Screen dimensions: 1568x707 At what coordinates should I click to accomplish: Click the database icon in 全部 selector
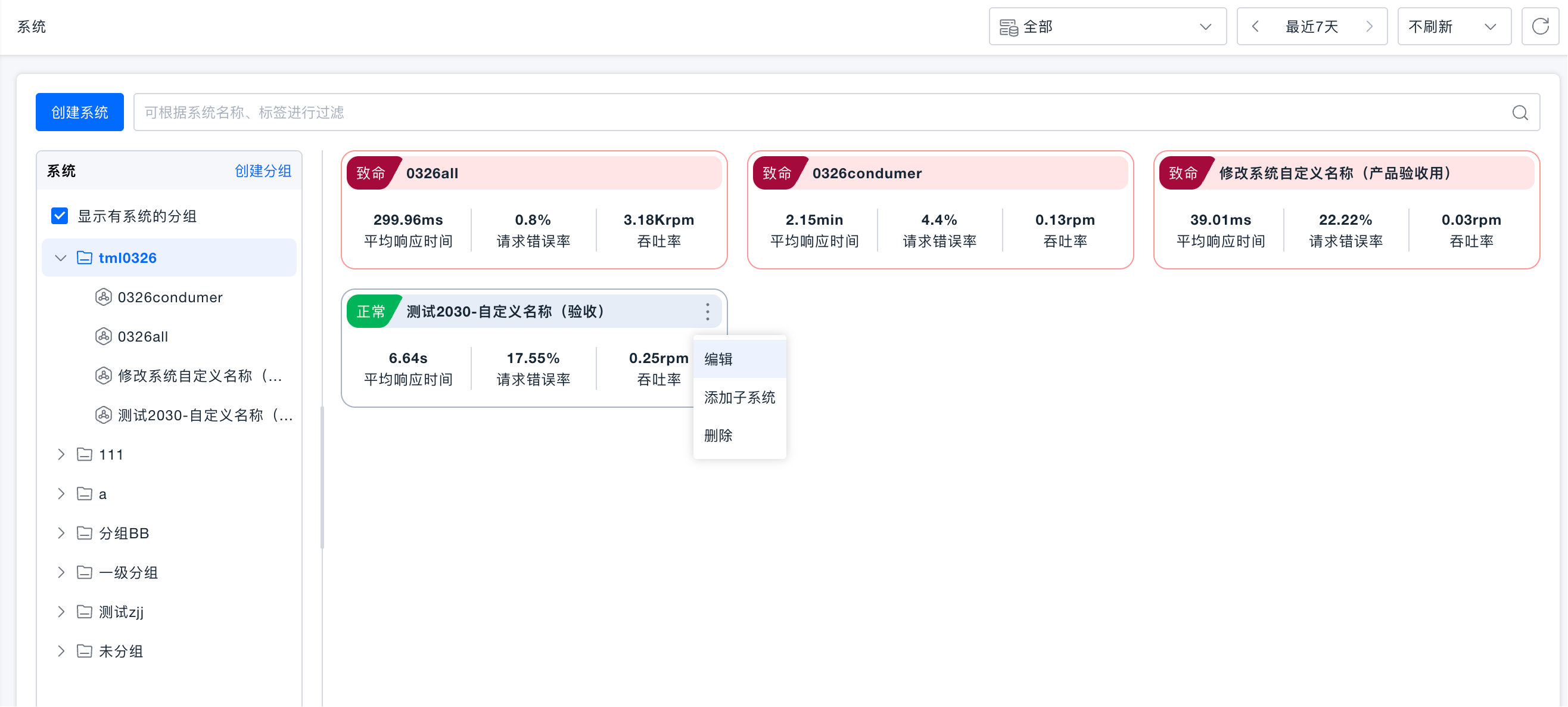1009,27
